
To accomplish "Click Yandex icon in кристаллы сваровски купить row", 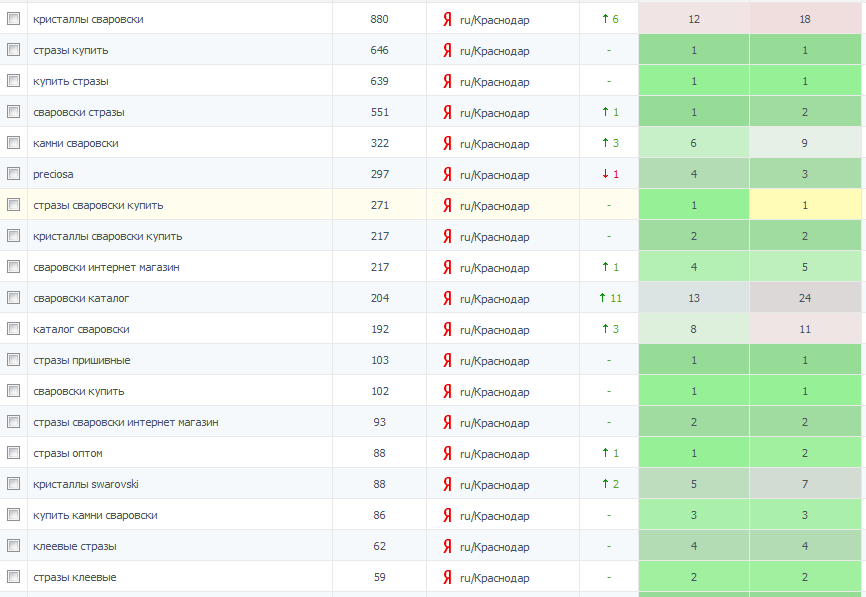I will click(x=447, y=236).
